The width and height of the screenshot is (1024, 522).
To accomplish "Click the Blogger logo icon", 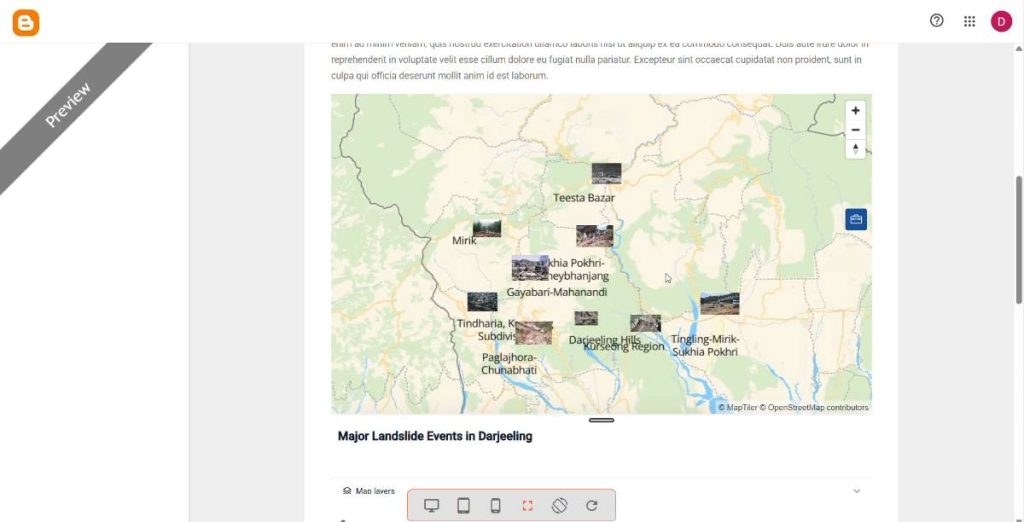I will tap(26, 23).
